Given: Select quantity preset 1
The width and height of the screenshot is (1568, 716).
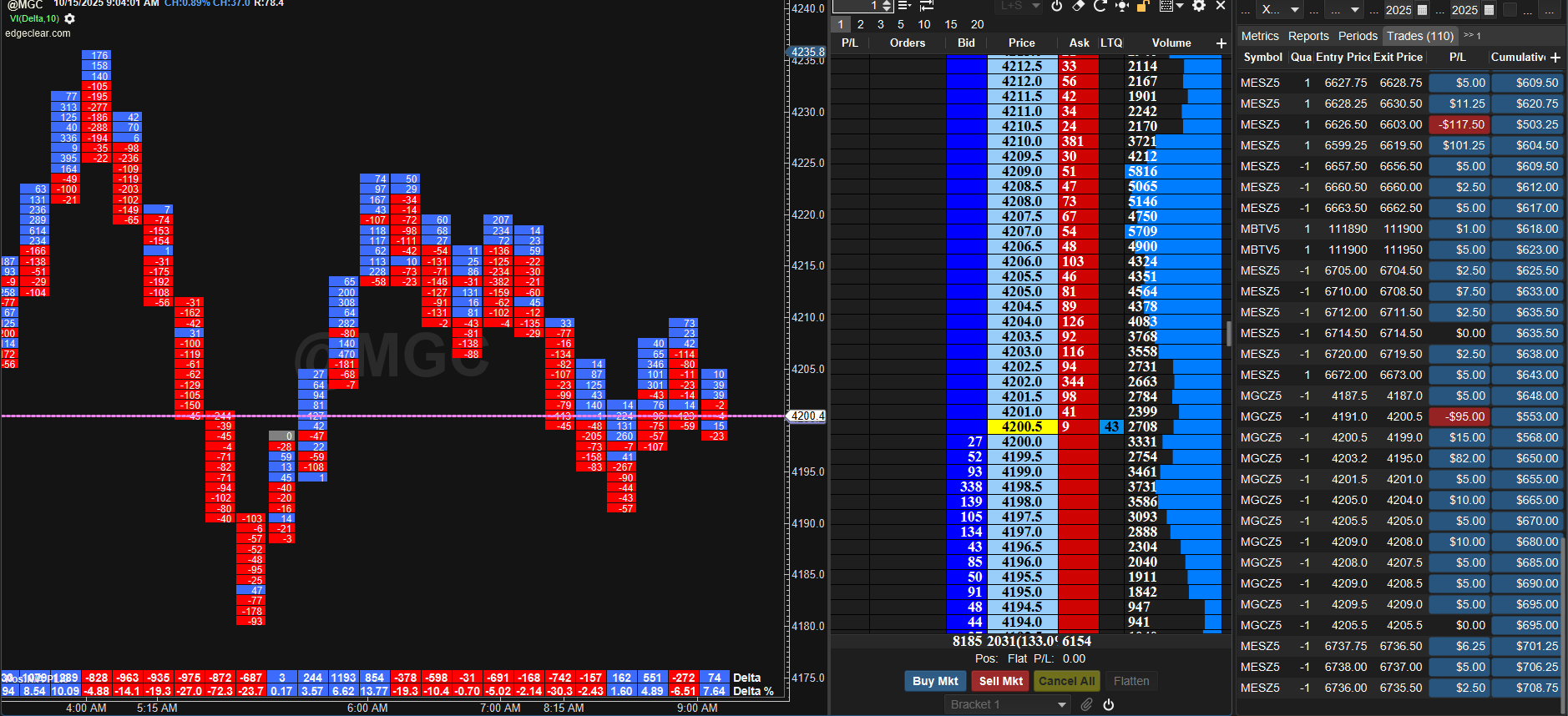Looking at the screenshot, I should tap(841, 24).
